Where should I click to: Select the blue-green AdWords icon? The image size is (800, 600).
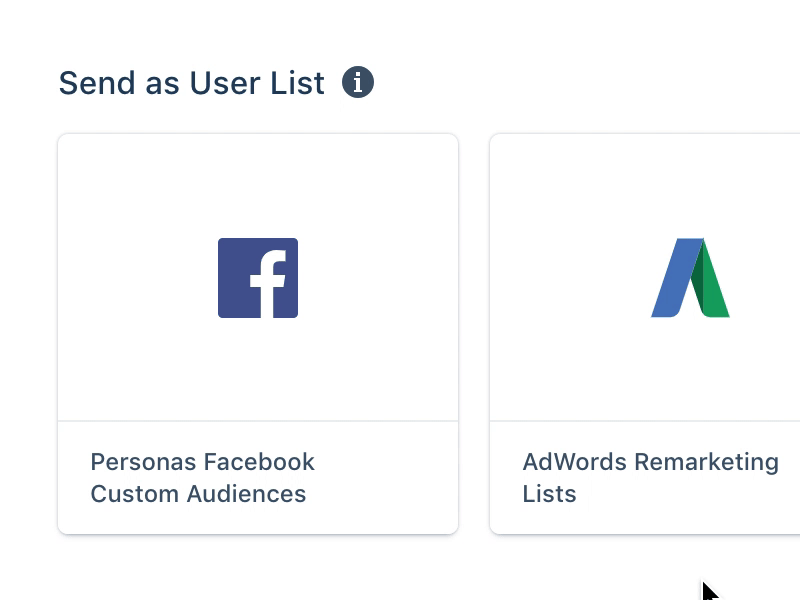click(x=690, y=277)
